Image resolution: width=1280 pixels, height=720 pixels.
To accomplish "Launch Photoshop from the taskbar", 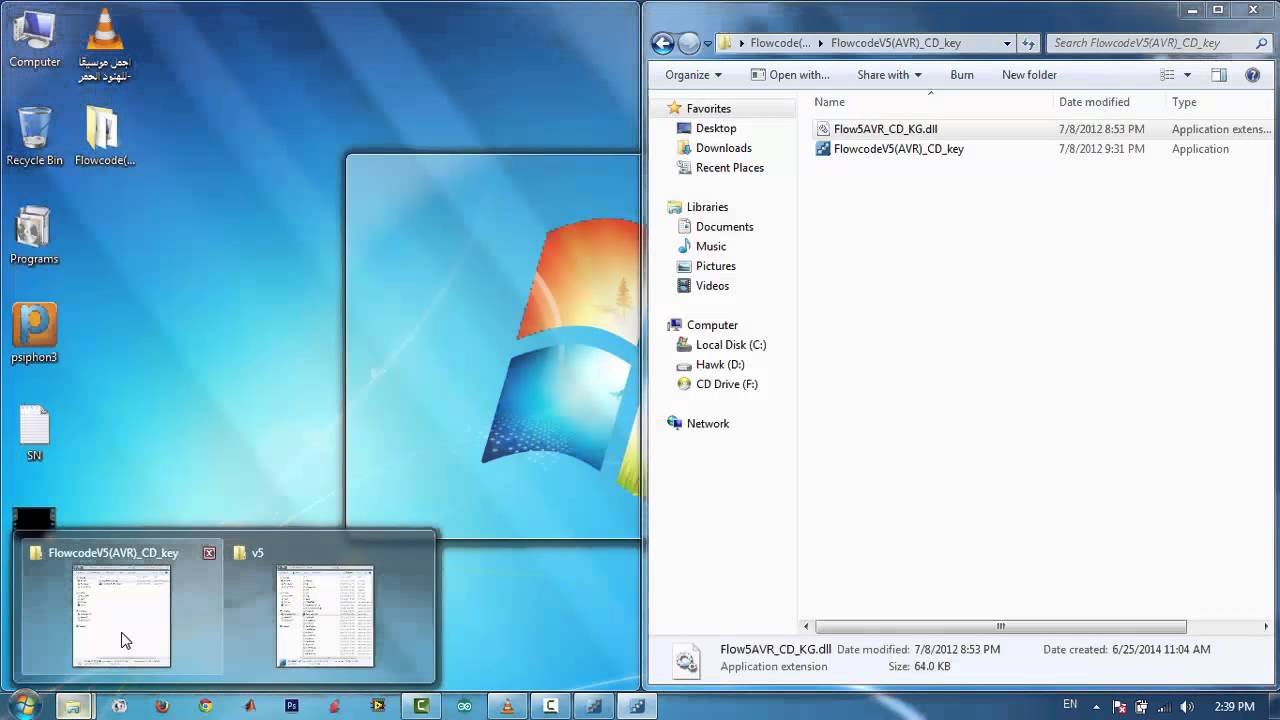I will 292,706.
